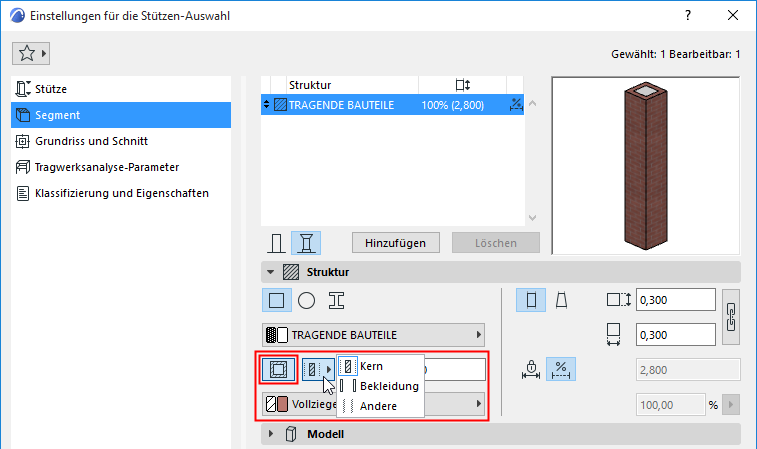
Task: Close the Stützen-Auswahl settings dialog
Action: point(733,15)
